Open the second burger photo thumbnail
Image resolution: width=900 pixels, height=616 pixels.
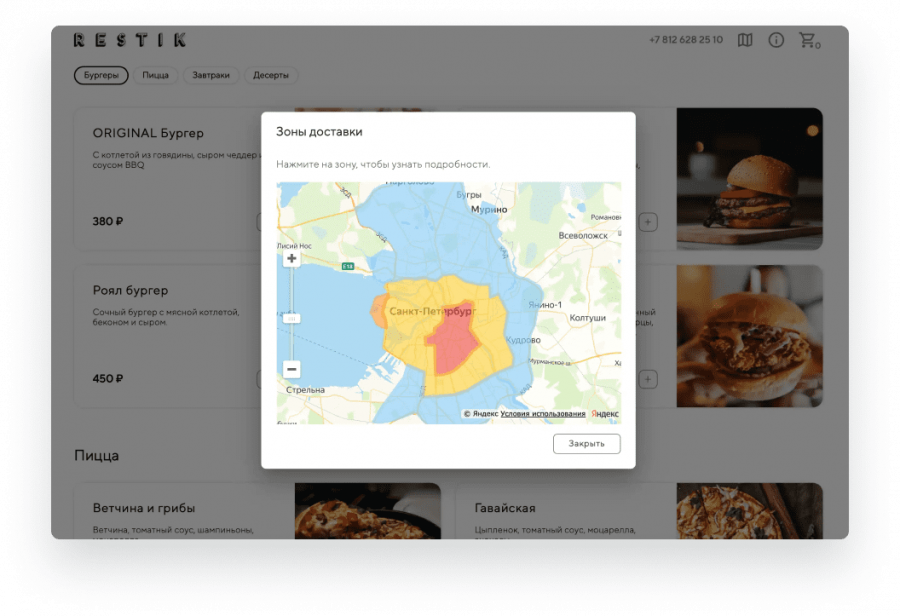750,336
